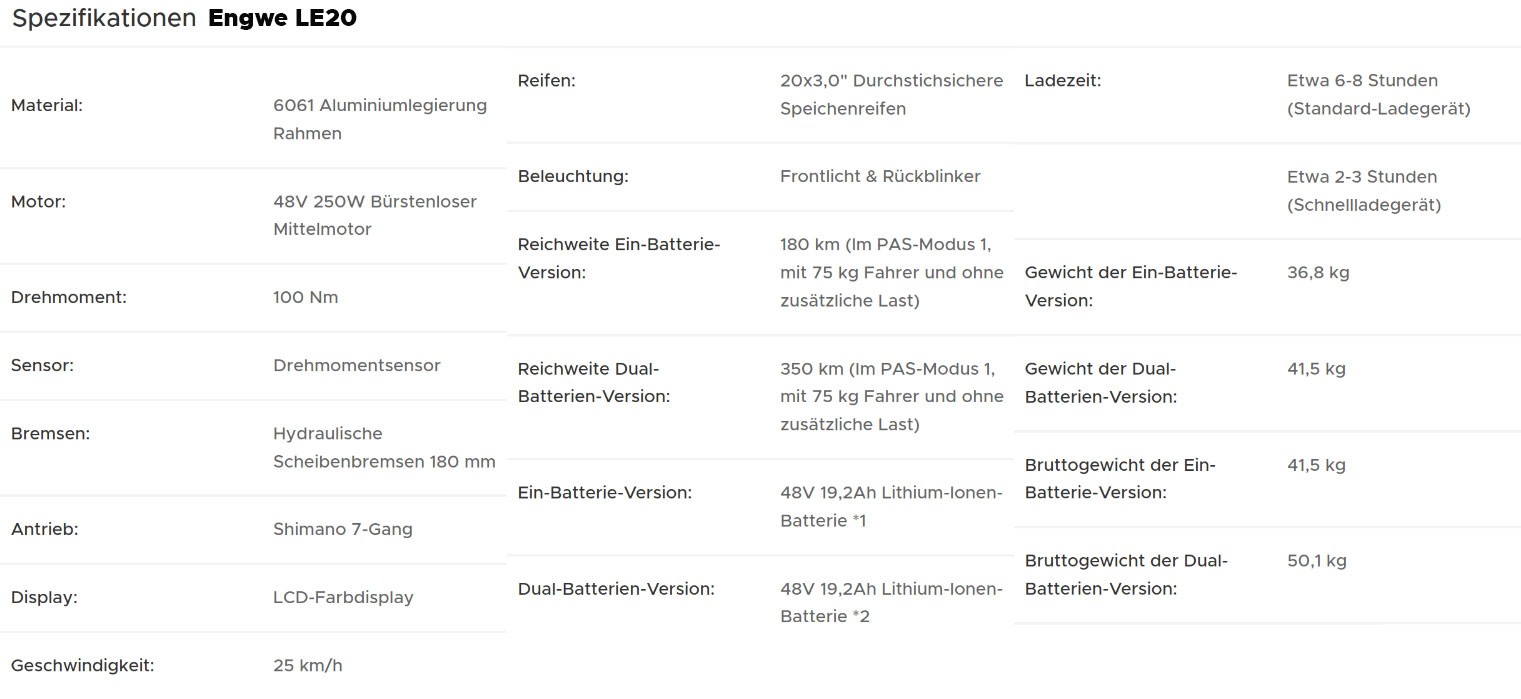Click the Shimano 7-Gang value
The image size is (1521, 699).
[342, 529]
